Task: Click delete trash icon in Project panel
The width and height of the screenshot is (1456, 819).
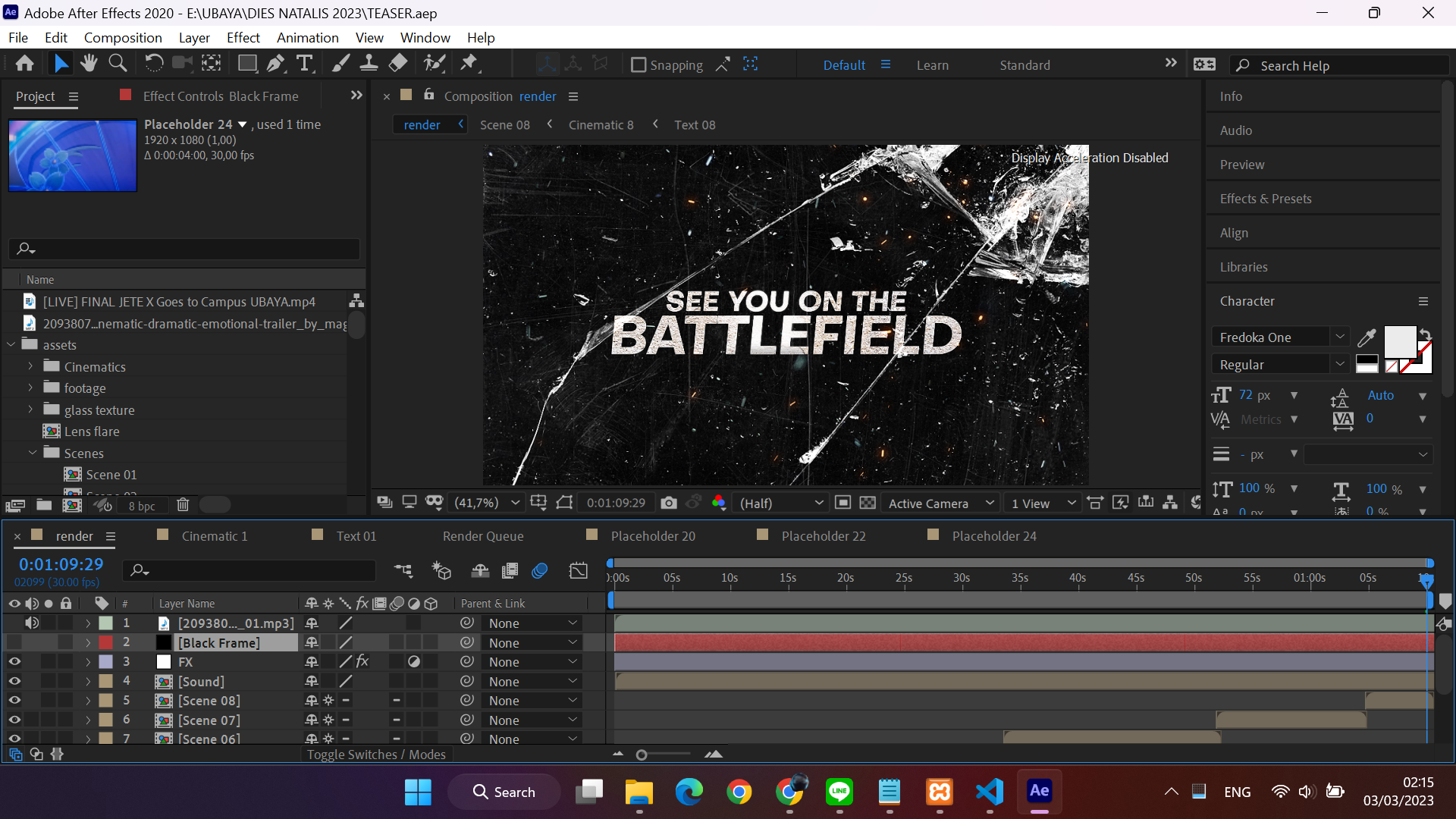Action: [x=183, y=505]
